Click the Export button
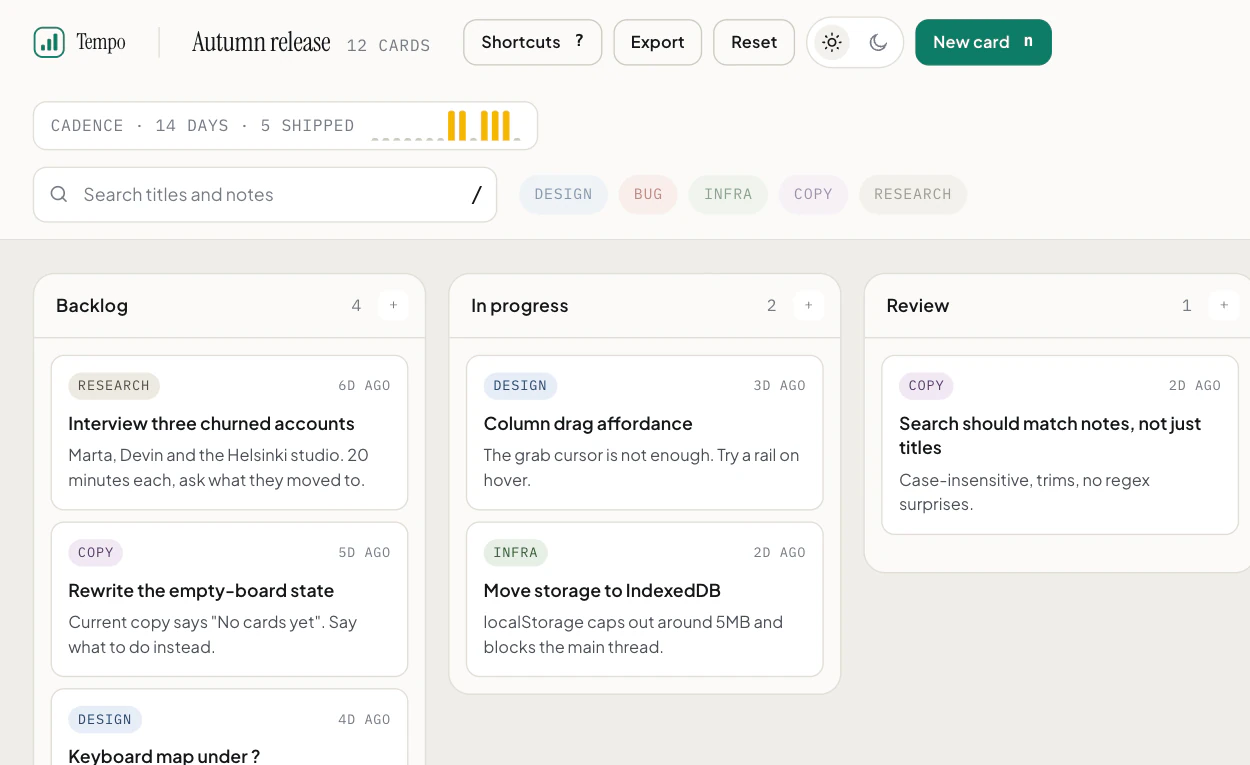 pos(658,42)
